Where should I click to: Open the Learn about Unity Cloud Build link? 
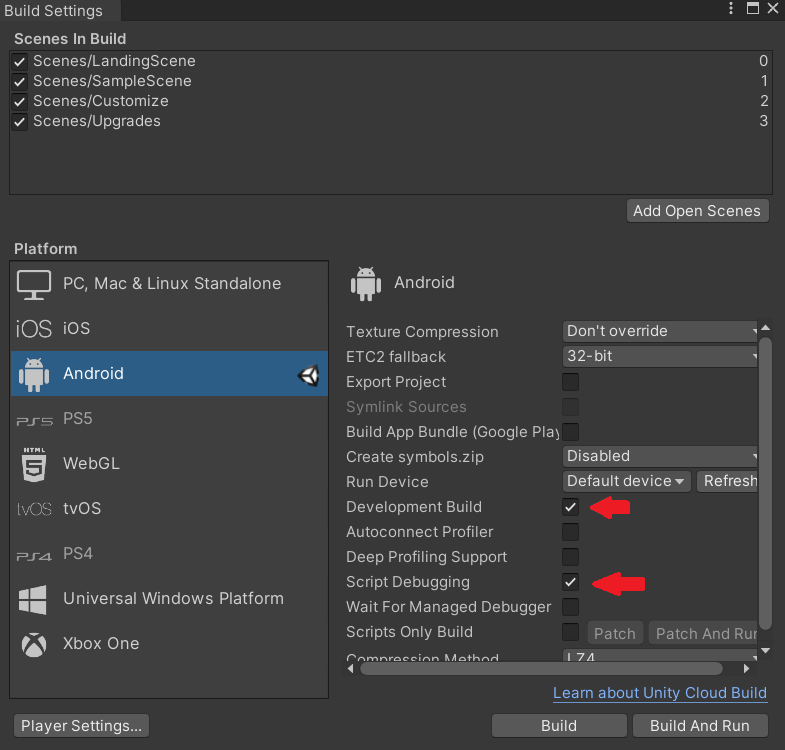pyautogui.click(x=660, y=693)
